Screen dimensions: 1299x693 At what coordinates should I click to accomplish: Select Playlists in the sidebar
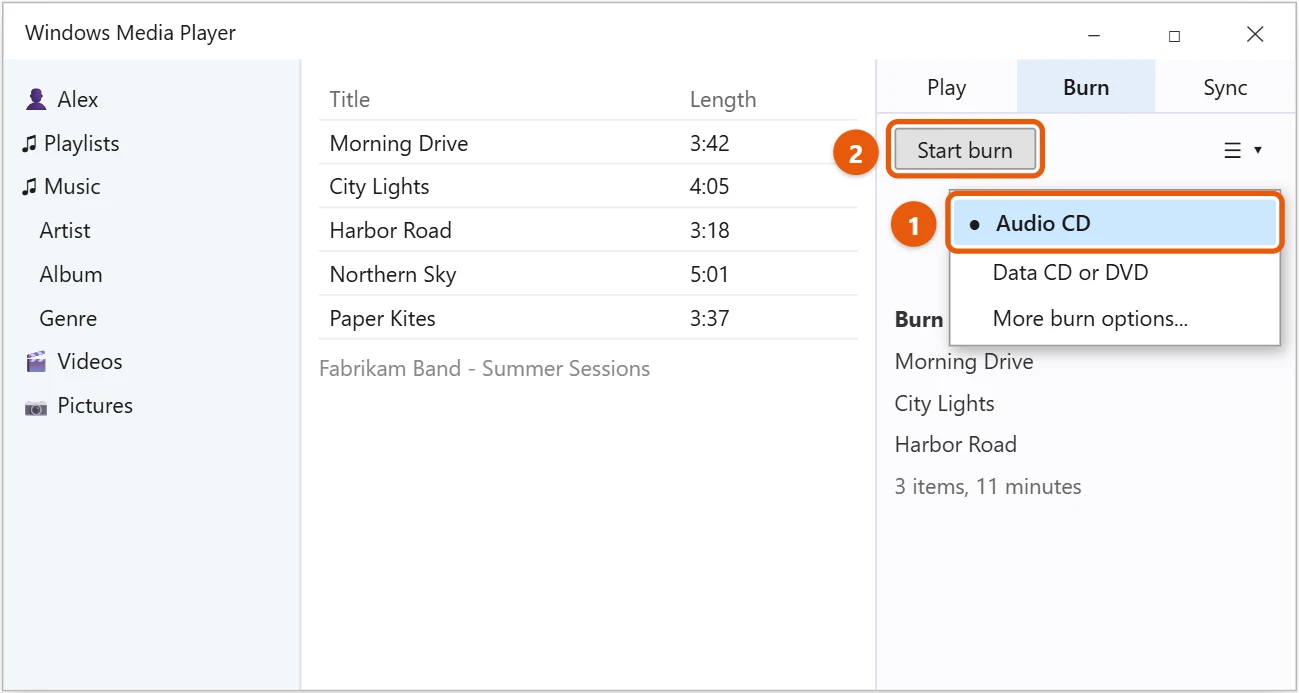[82, 144]
